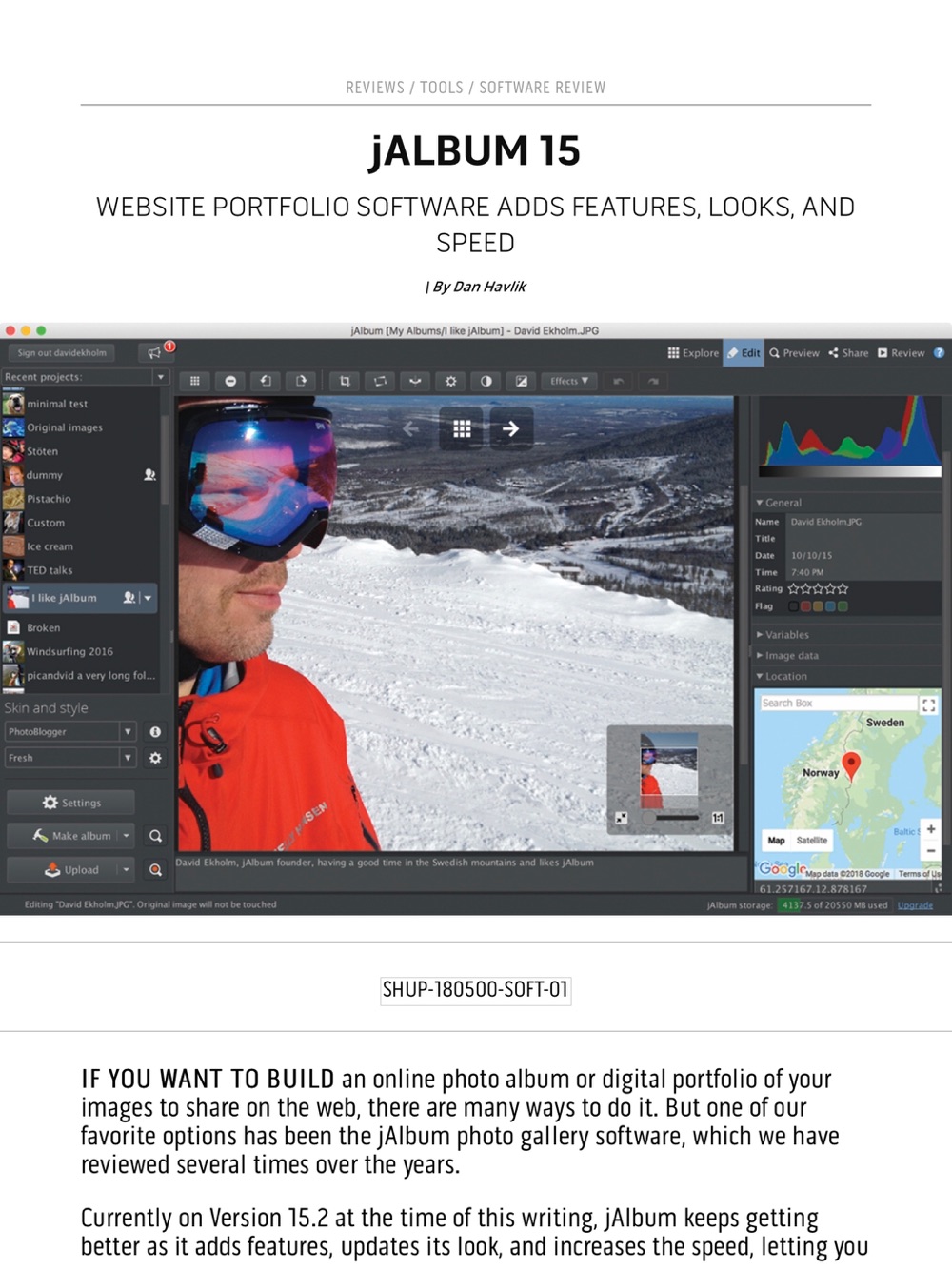The height and width of the screenshot is (1270, 952).
Task: Open the levels curve tool icon
Action: pos(415,381)
